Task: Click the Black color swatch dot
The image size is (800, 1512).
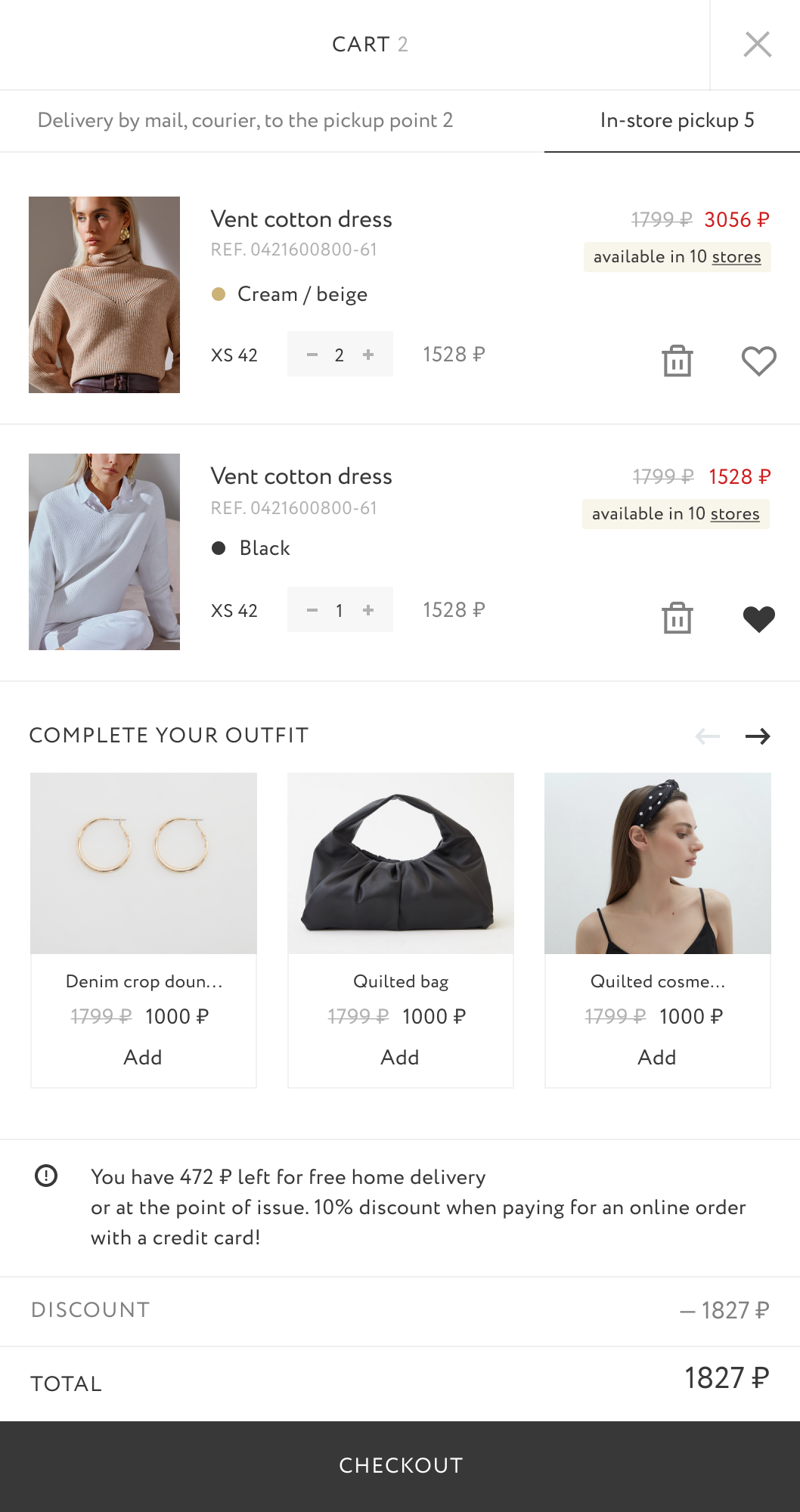Action: [x=219, y=548]
